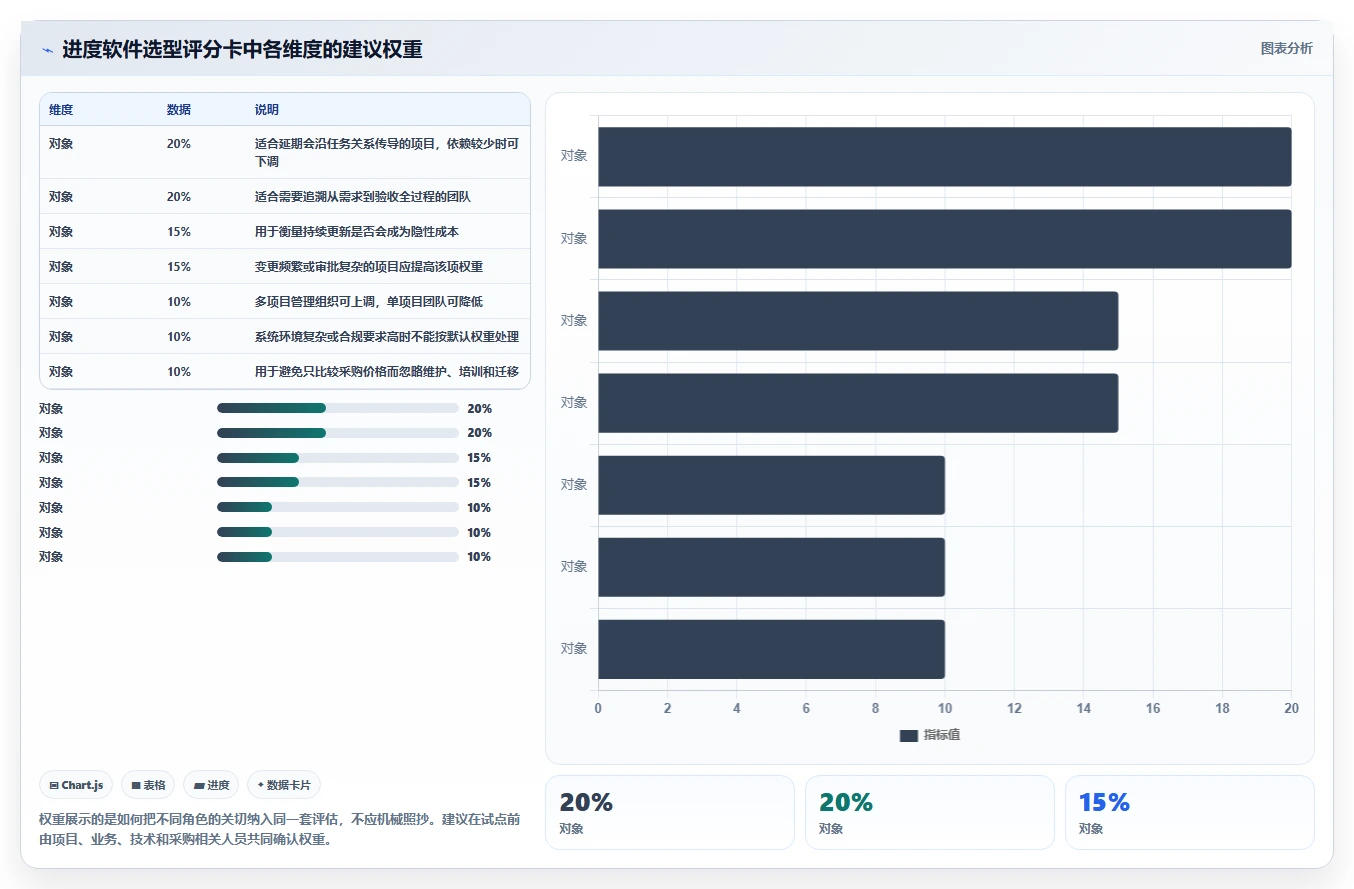Click the row 用于避免只比较采购价格而忽略维护、培训和迁移
1354x889 pixels.
[x=285, y=371]
